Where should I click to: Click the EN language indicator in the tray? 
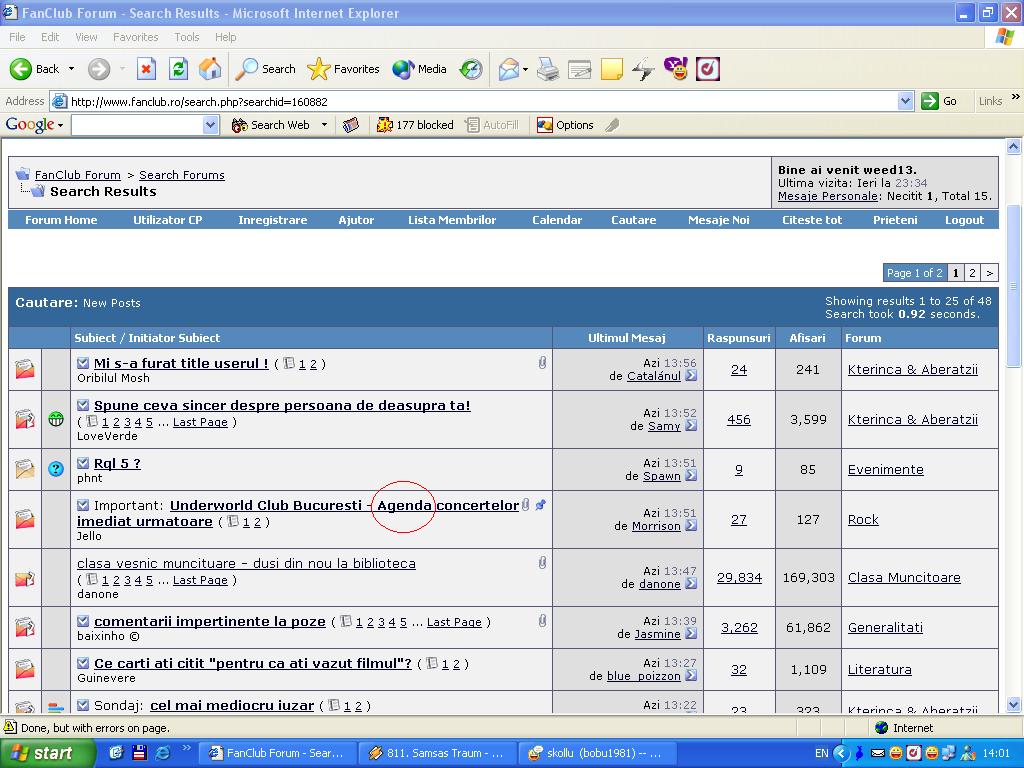coord(821,754)
